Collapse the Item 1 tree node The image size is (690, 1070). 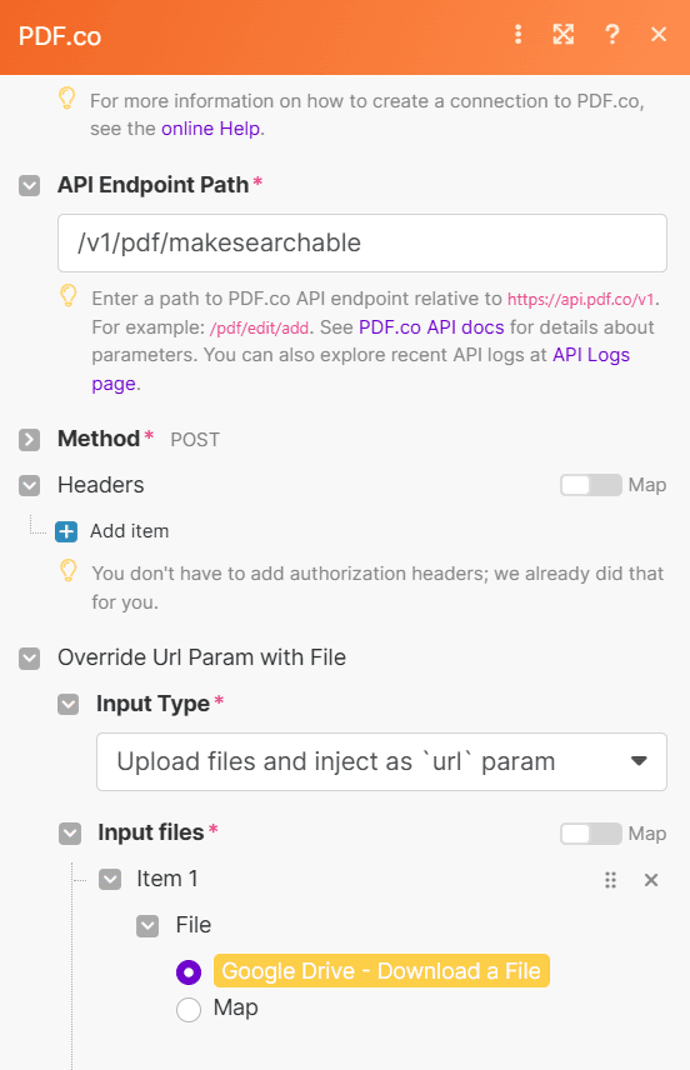pos(109,880)
